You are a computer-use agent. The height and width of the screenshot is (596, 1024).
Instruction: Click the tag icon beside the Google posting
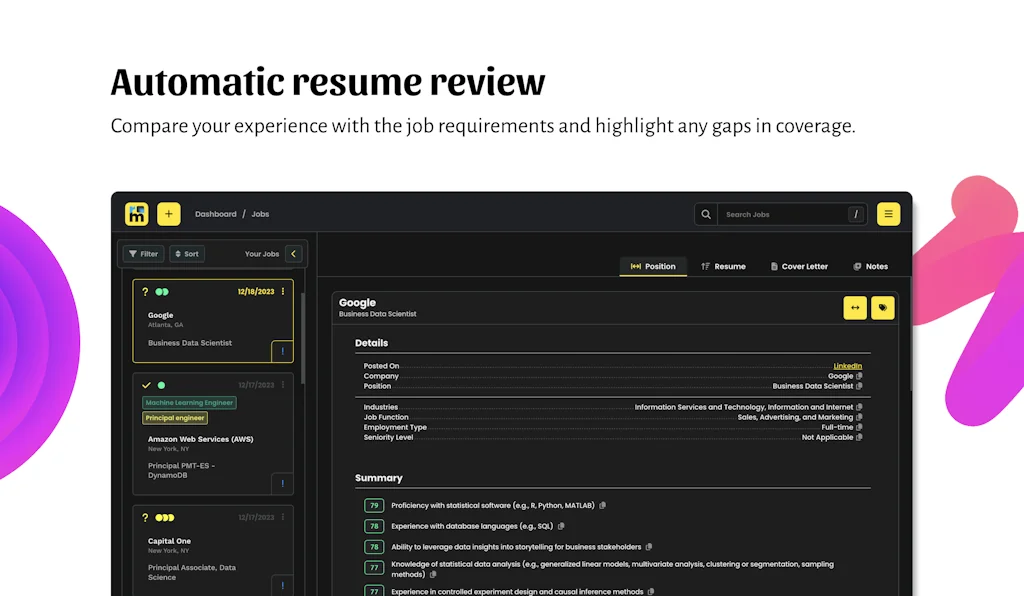883,308
